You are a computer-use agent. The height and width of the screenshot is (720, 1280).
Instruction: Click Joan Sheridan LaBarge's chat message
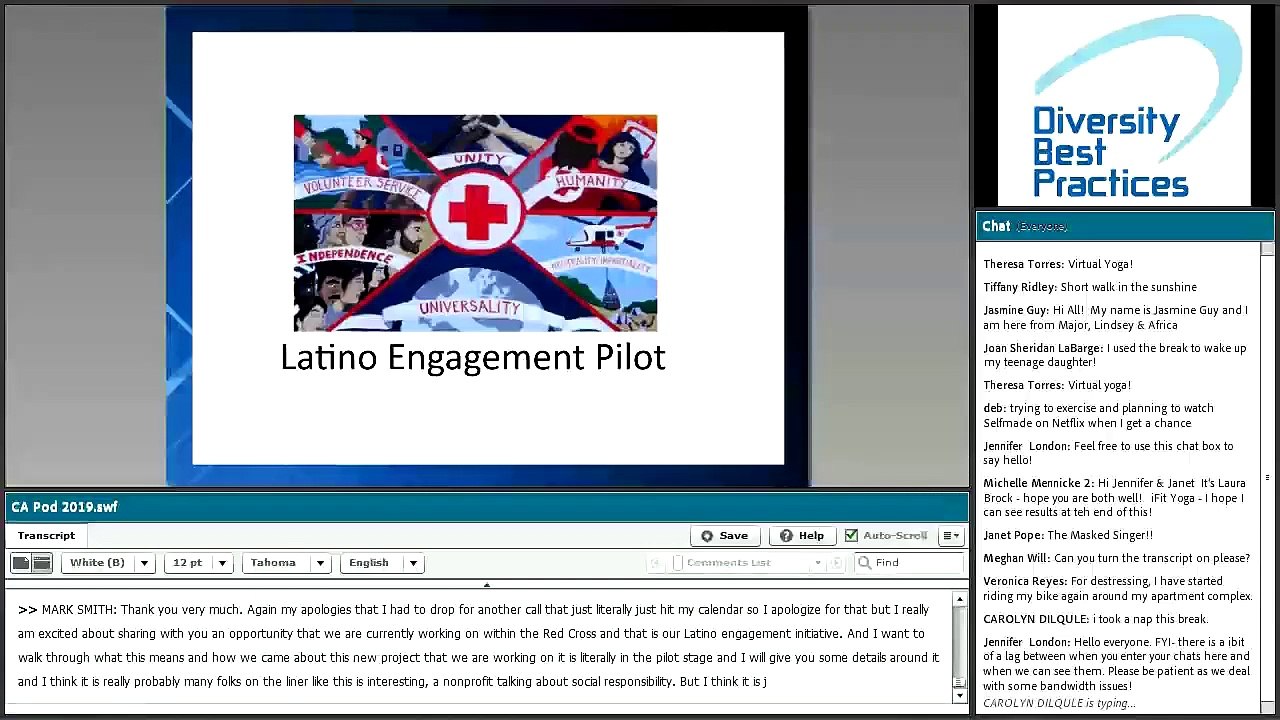[1115, 355]
